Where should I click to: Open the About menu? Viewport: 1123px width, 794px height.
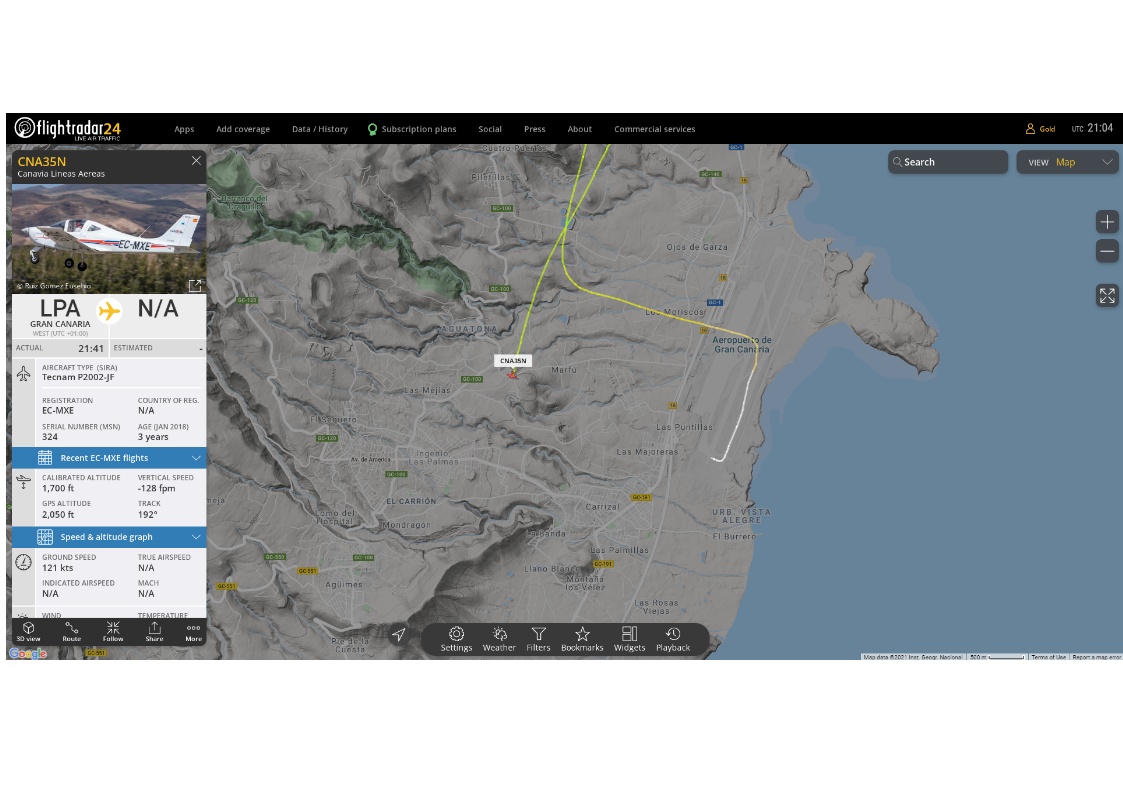[x=579, y=129]
